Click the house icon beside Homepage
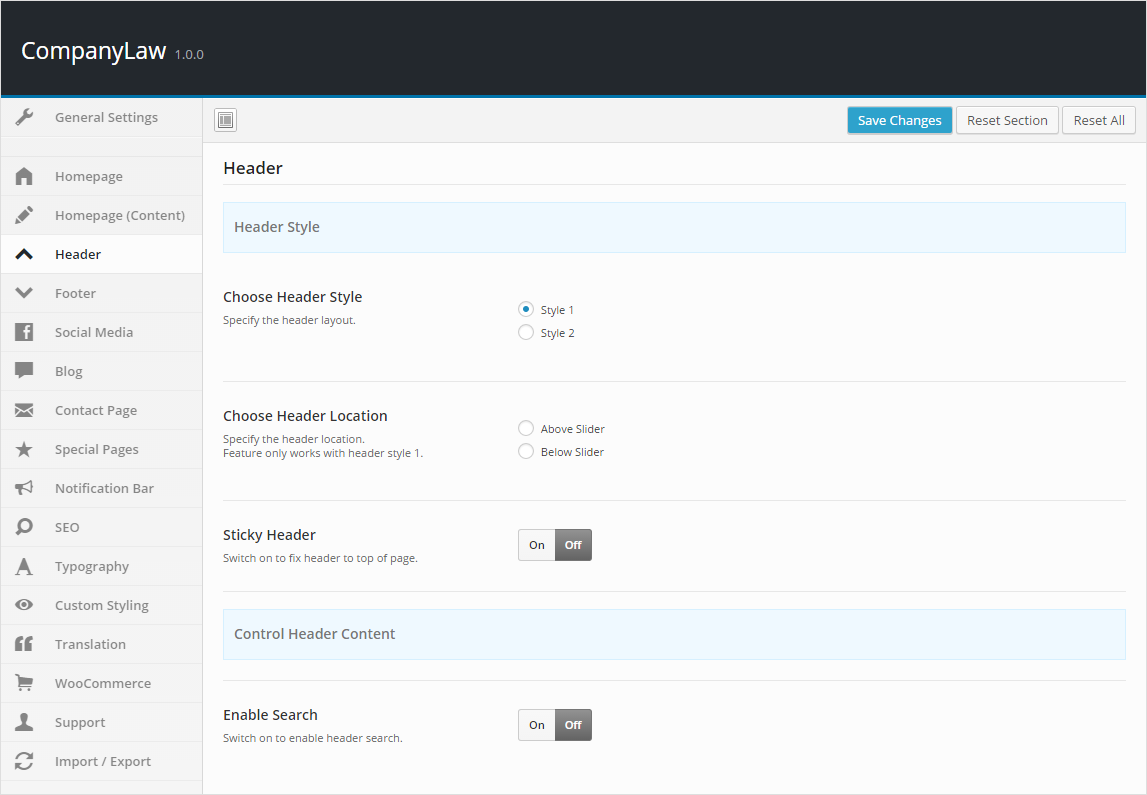 [x=25, y=176]
